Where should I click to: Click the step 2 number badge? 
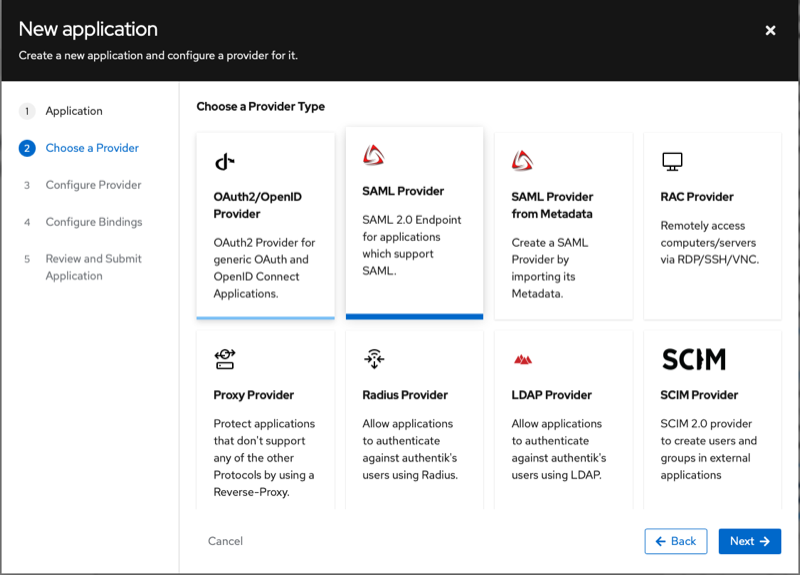27,148
